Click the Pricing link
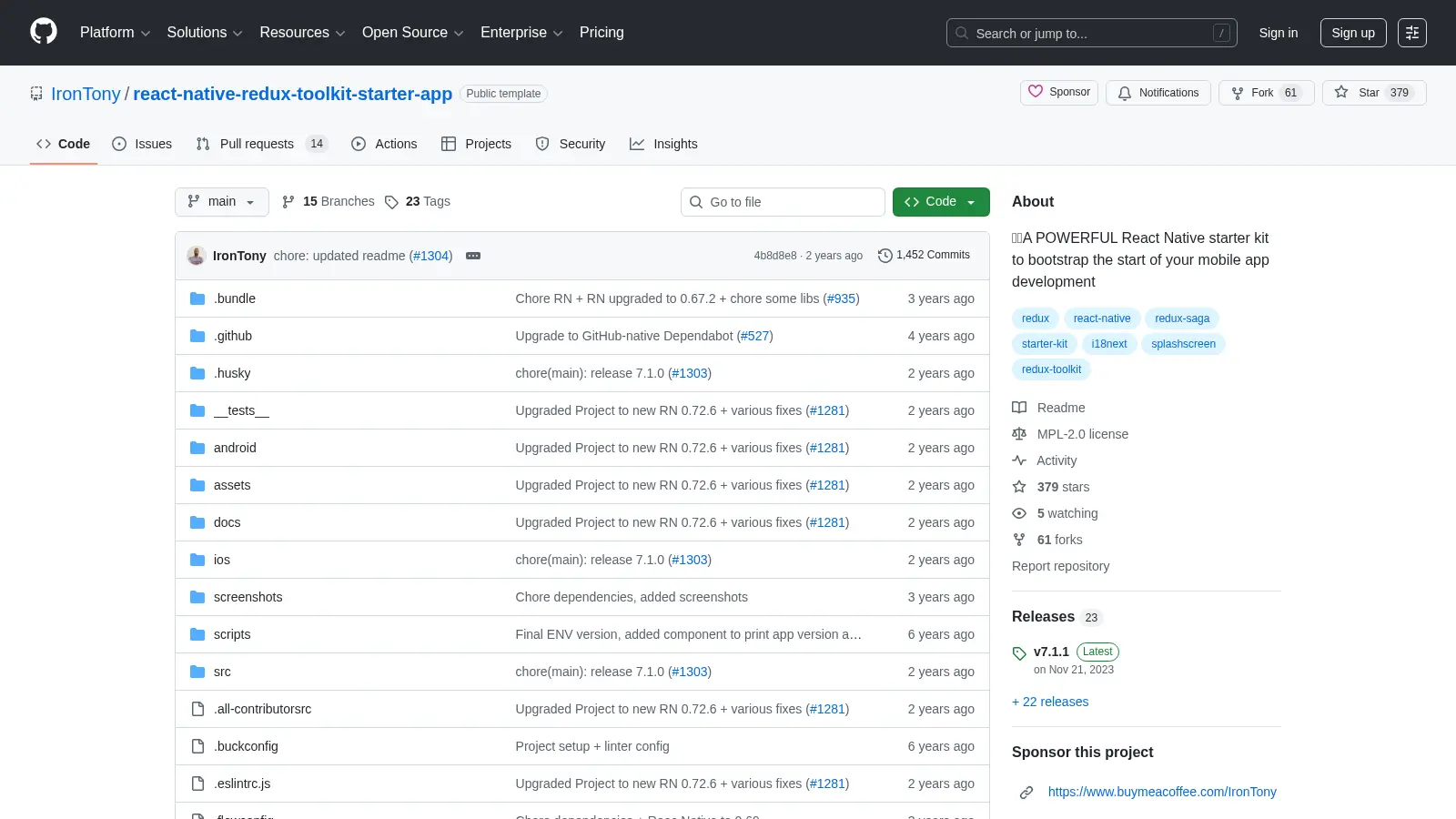This screenshot has width=1456, height=819. click(x=602, y=33)
